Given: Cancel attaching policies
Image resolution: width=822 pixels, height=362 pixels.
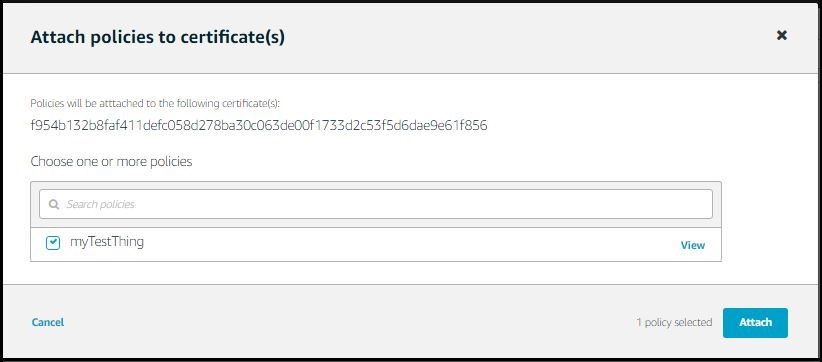Looking at the screenshot, I should coord(48,322).
